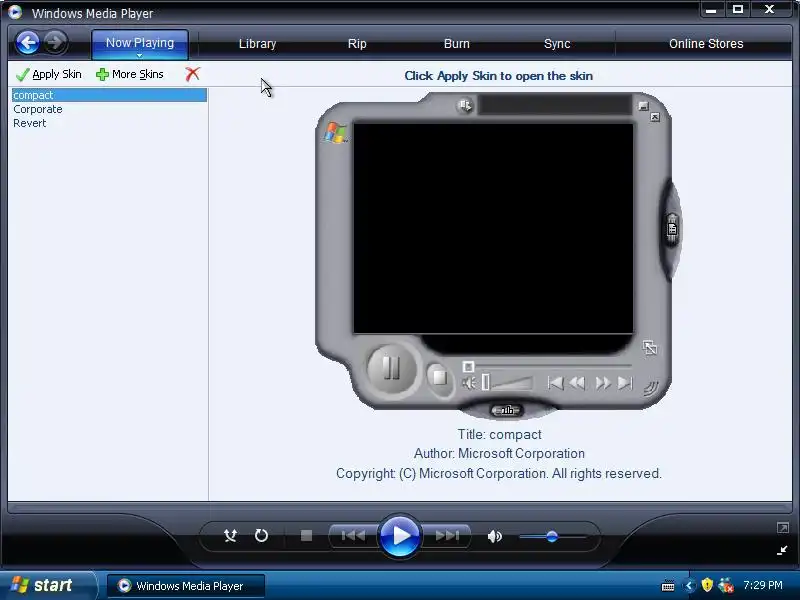Open the Now Playing tab dropdown arrow
This screenshot has width=800, height=600.
(x=139, y=55)
